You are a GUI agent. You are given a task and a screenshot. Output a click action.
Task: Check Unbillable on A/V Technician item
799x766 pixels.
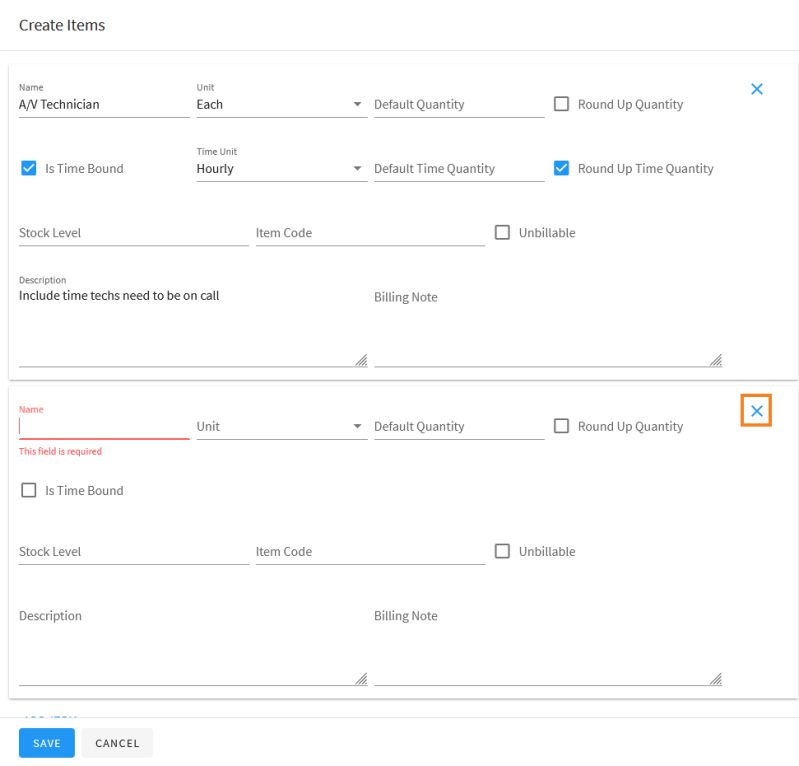coord(502,233)
